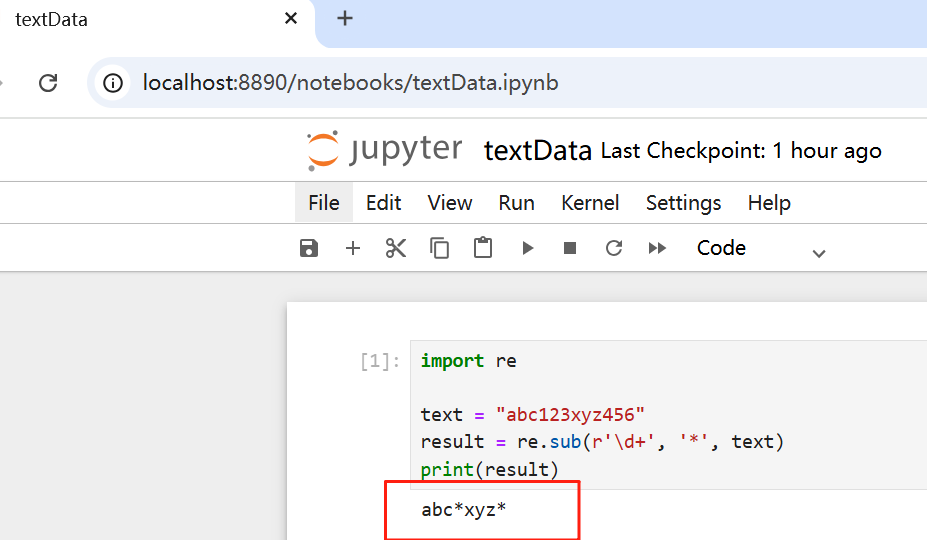Image resolution: width=927 pixels, height=540 pixels.
Task: Paste a cell with the clipboard icon
Action: [x=483, y=247]
